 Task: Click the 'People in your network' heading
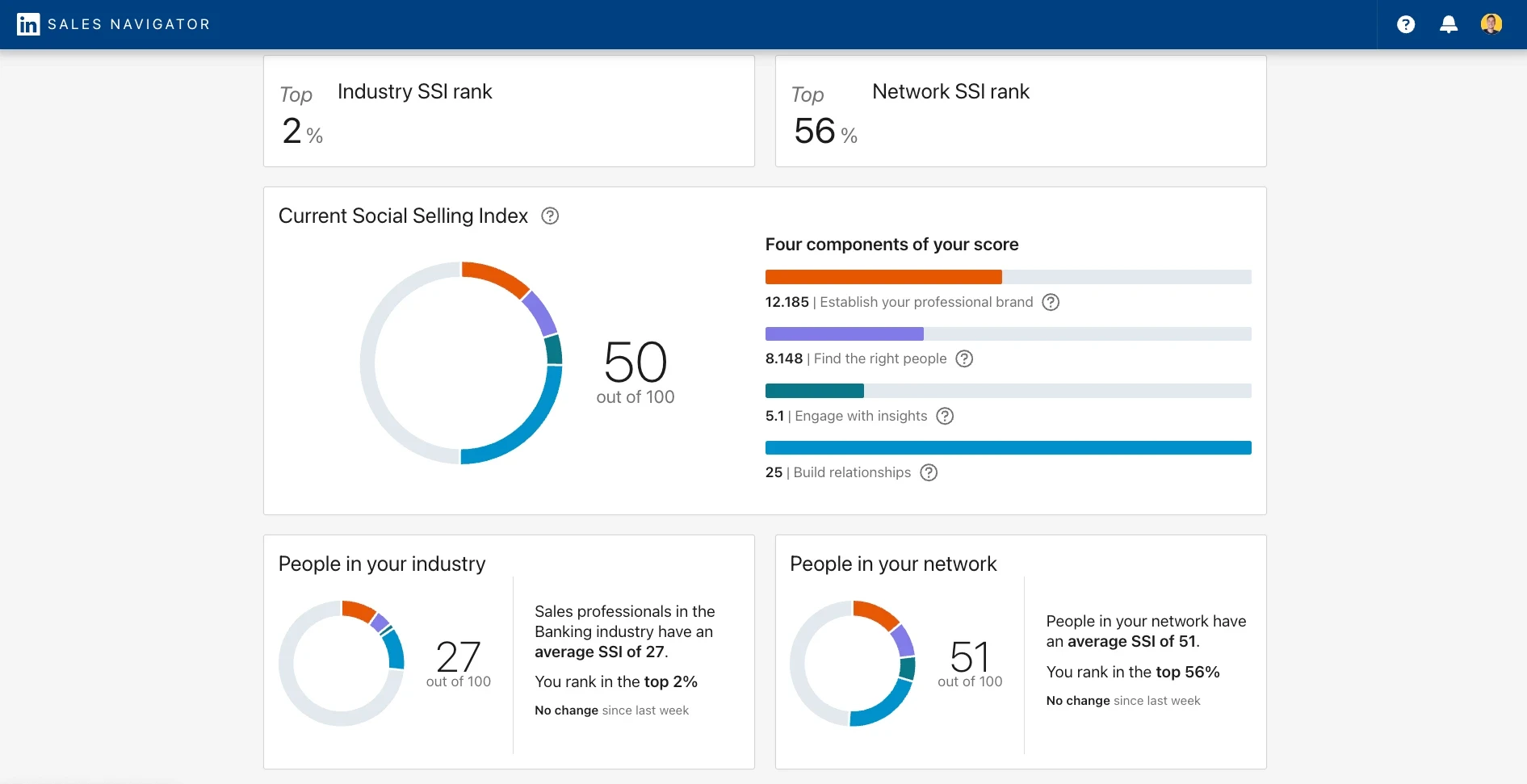pyautogui.click(x=893, y=564)
